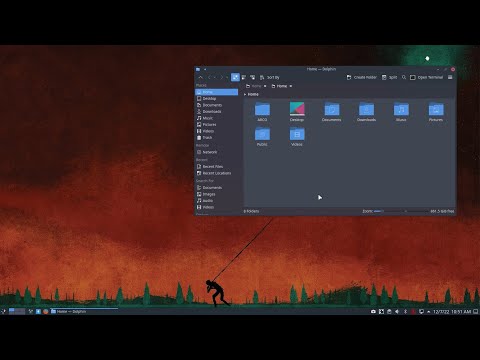The width and height of the screenshot is (480, 360).
Task: Select Videos under Places
Action: [216, 131]
